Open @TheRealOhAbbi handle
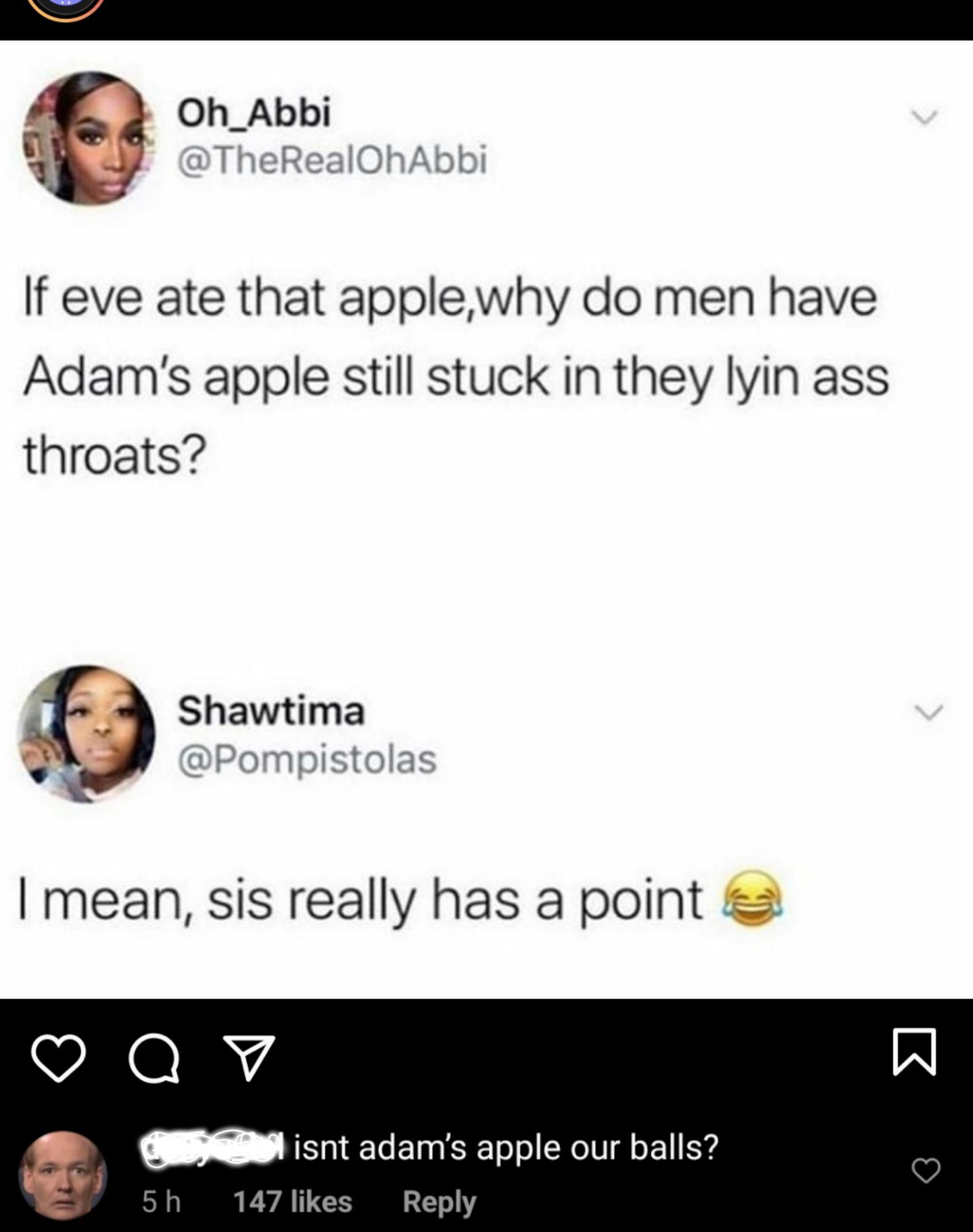 click(x=332, y=160)
